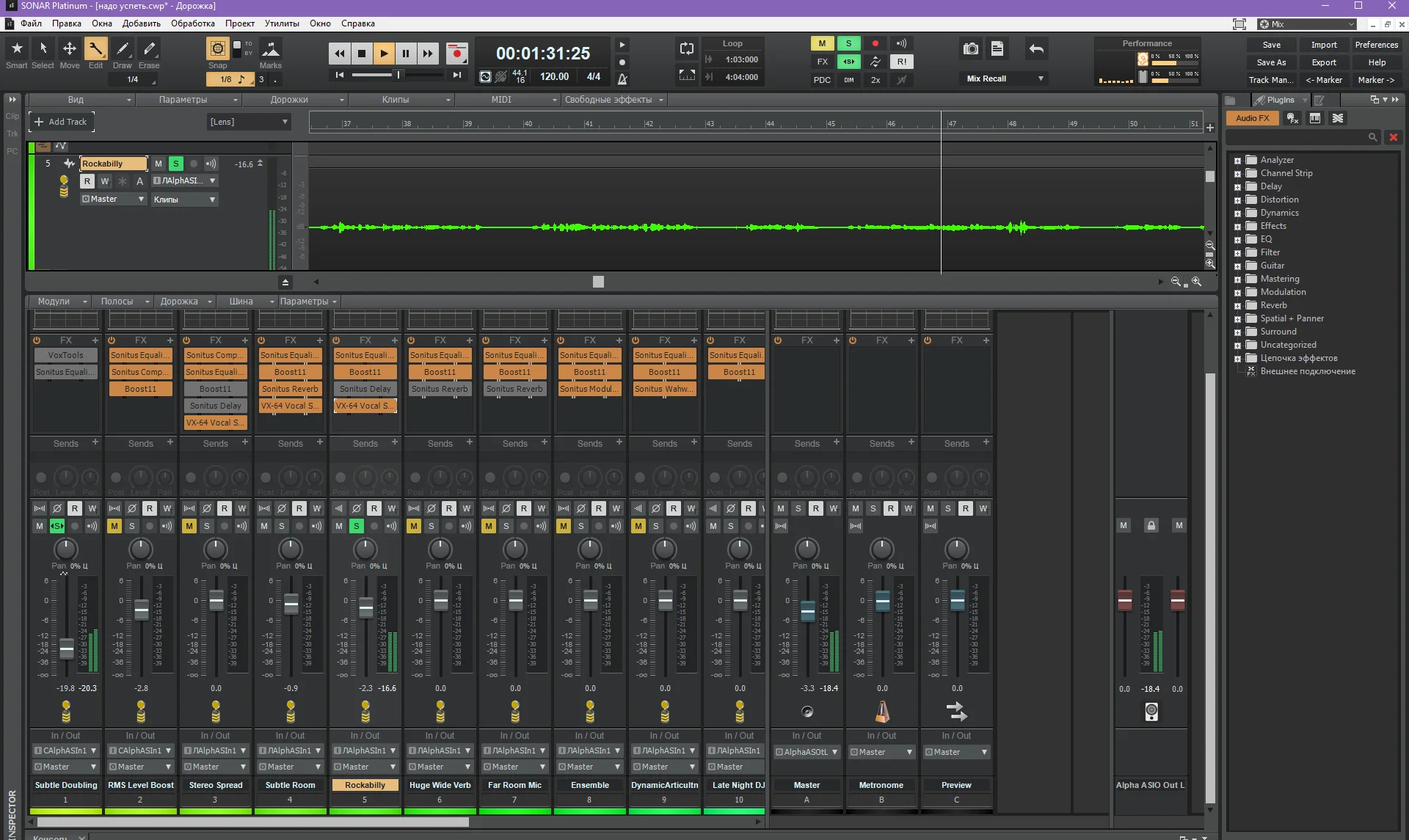This screenshot has width=1409, height=840.
Task: Open the Проект menu
Action: [239, 23]
